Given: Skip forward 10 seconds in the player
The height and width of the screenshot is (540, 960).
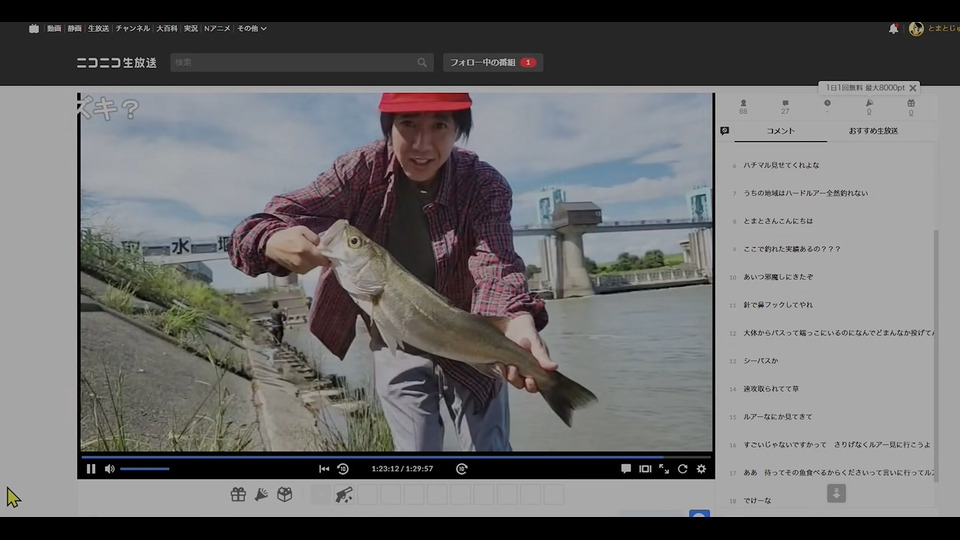Looking at the screenshot, I should pos(461,468).
